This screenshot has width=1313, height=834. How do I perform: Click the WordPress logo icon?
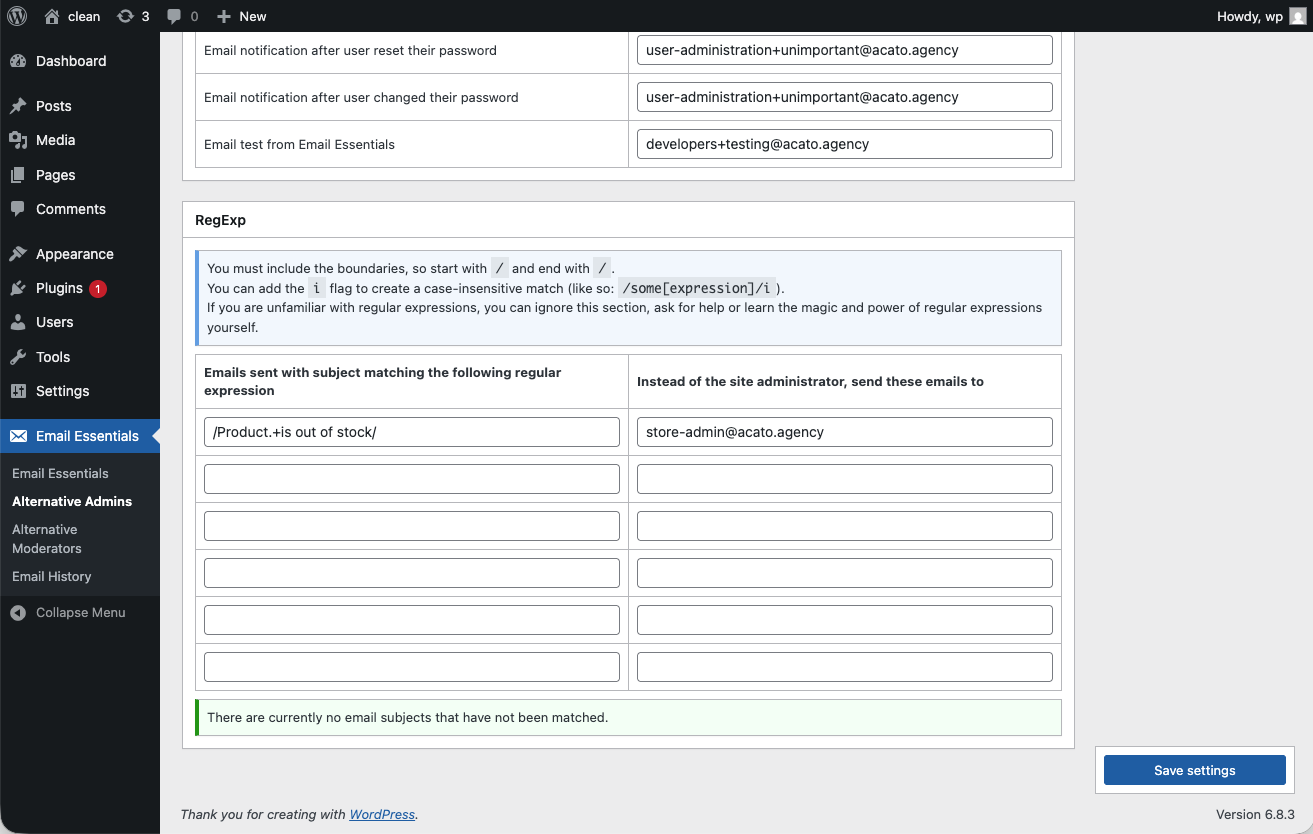pyautogui.click(x=17, y=16)
